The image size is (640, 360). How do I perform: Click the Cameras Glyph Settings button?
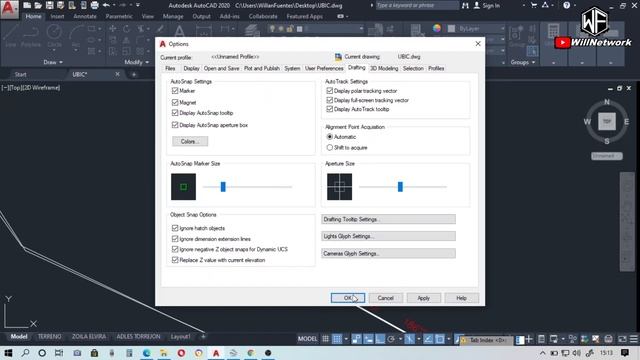click(x=388, y=253)
